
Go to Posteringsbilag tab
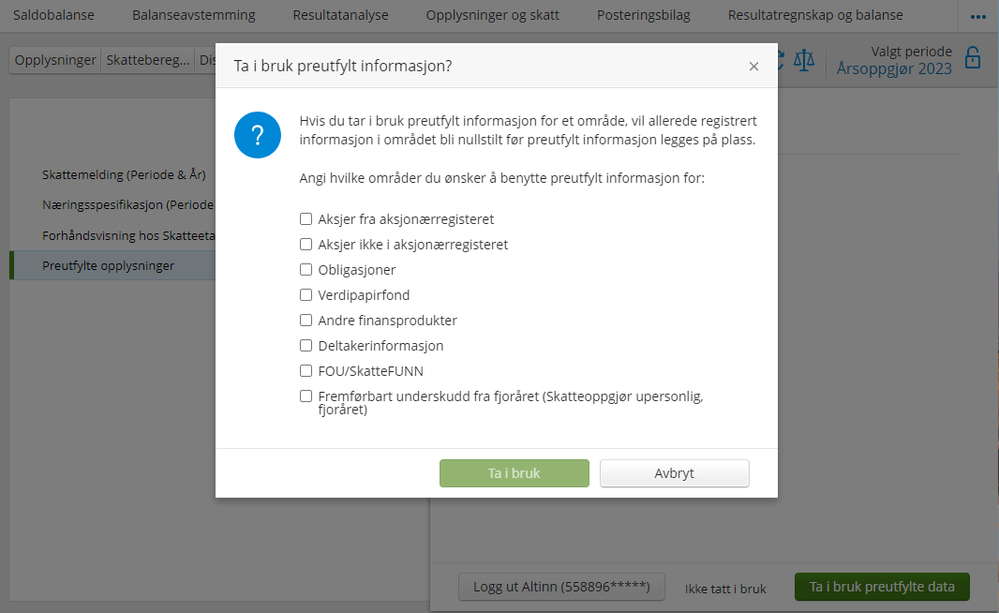(x=643, y=15)
